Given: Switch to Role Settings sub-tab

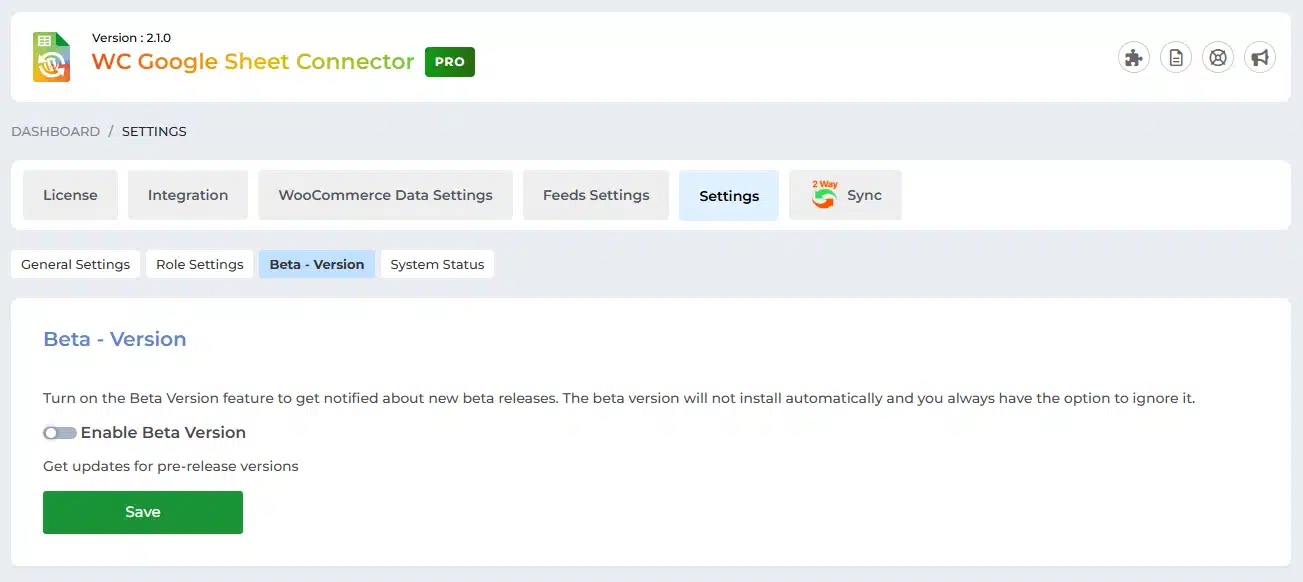Looking at the screenshot, I should pos(200,264).
